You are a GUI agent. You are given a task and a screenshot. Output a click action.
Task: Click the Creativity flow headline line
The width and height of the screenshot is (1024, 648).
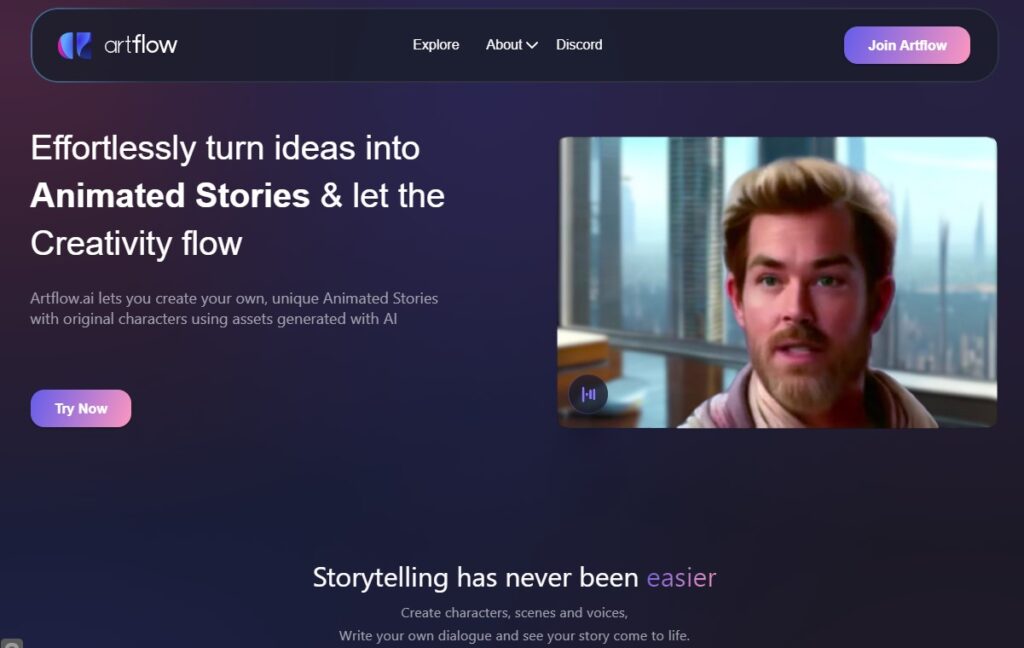click(x=136, y=244)
